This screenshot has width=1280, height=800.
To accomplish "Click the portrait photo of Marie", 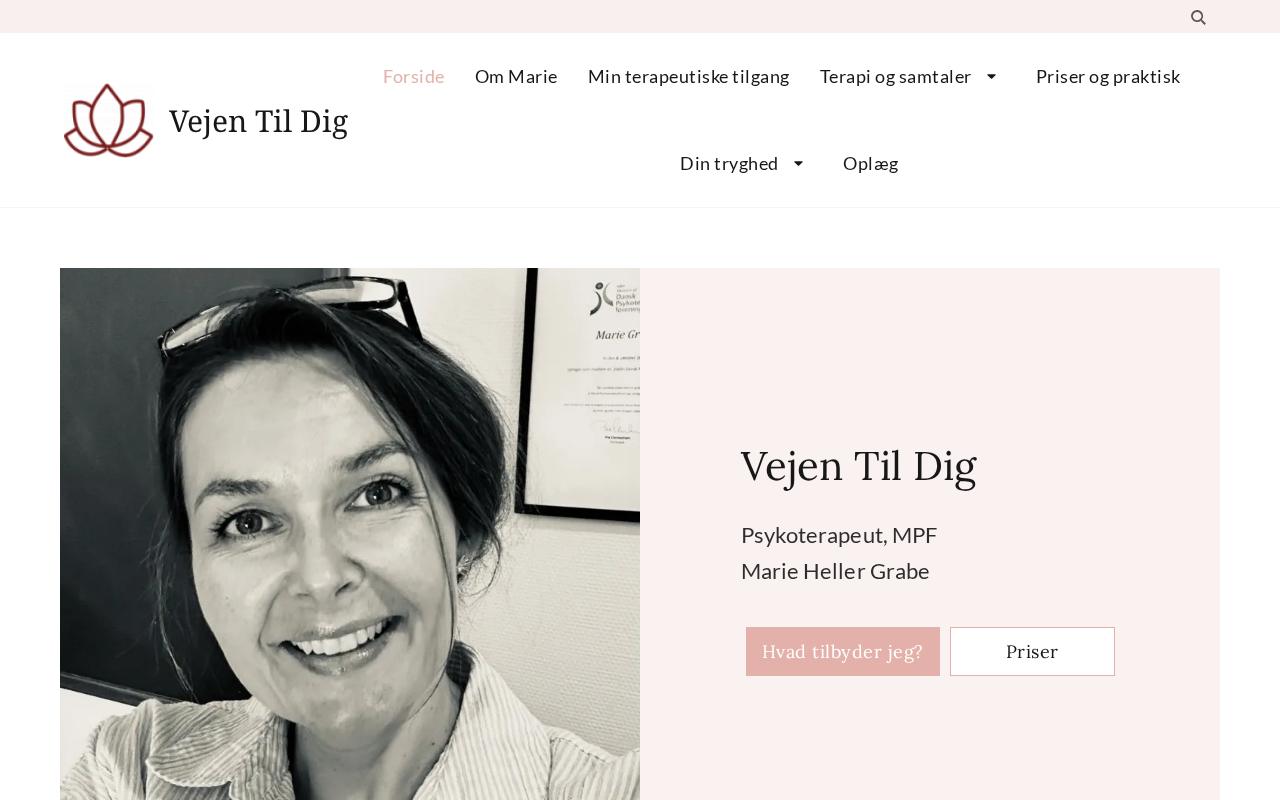I will (x=350, y=534).
